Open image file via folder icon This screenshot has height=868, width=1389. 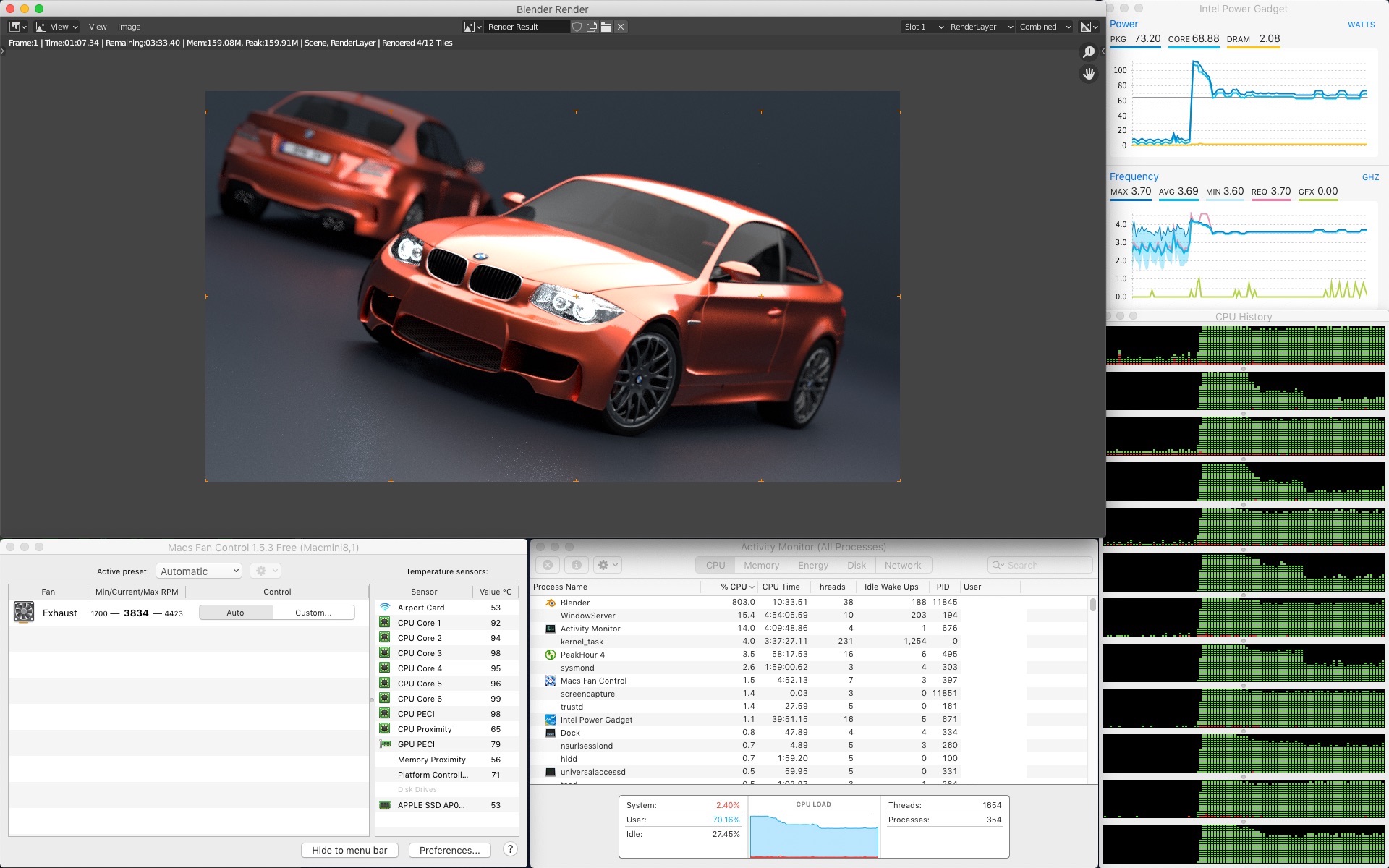[606, 27]
